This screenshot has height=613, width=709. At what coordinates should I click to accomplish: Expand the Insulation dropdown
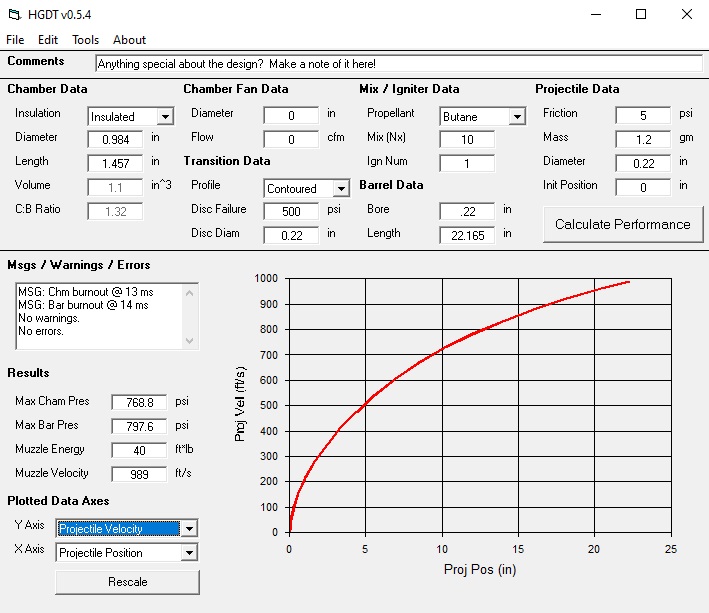click(x=165, y=117)
